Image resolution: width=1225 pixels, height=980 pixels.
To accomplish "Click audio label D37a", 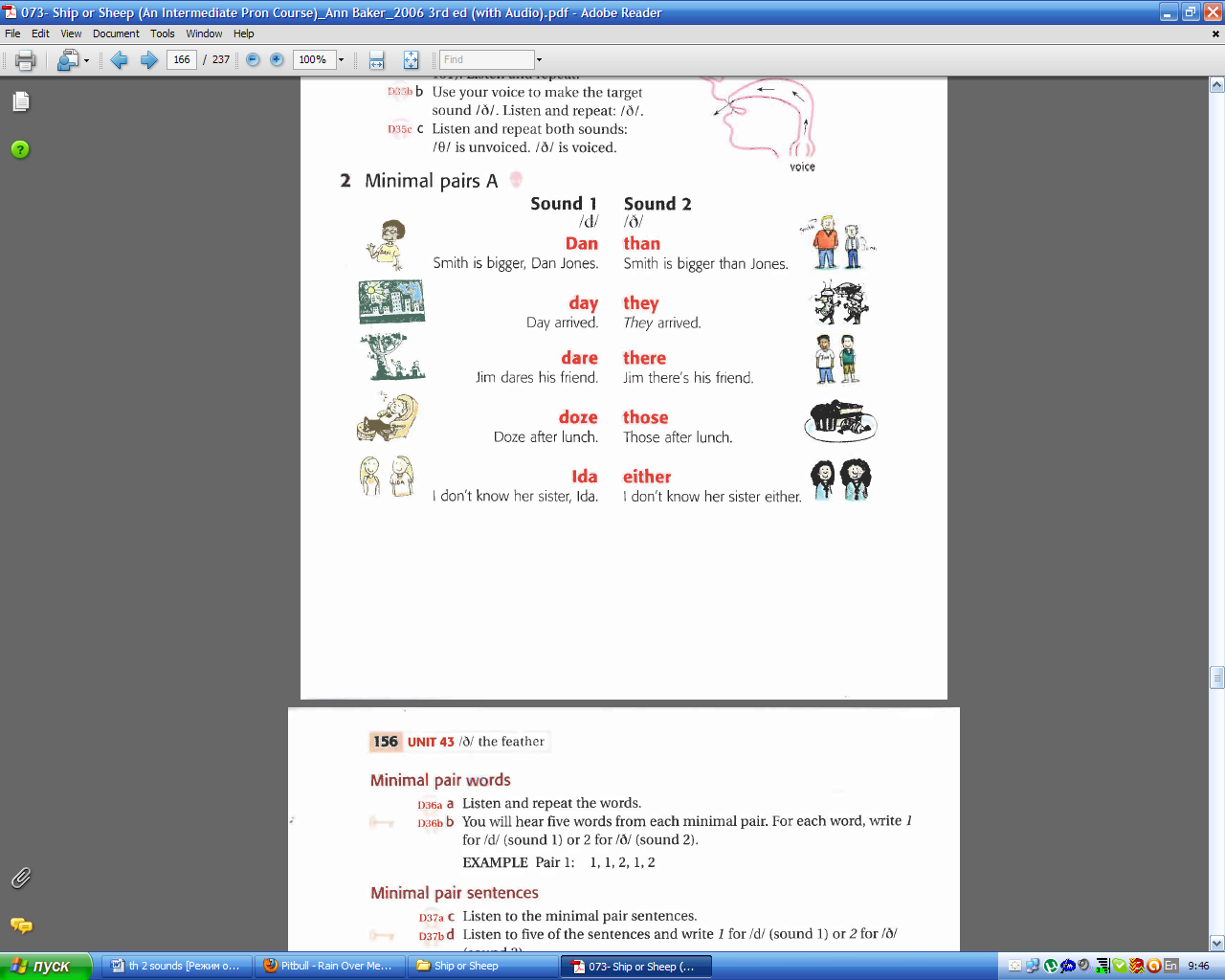I will [x=431, y=917].
